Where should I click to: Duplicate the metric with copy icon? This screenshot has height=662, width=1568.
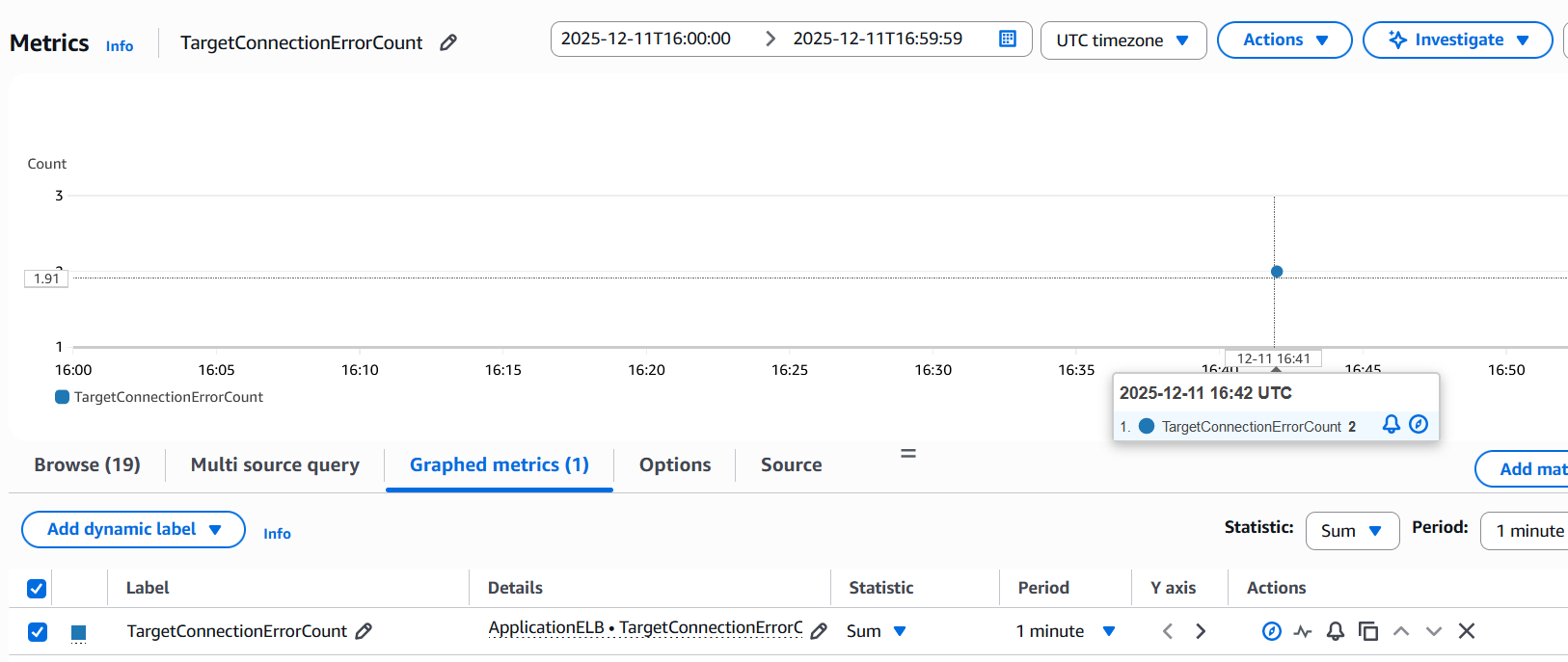(1367, 631)
